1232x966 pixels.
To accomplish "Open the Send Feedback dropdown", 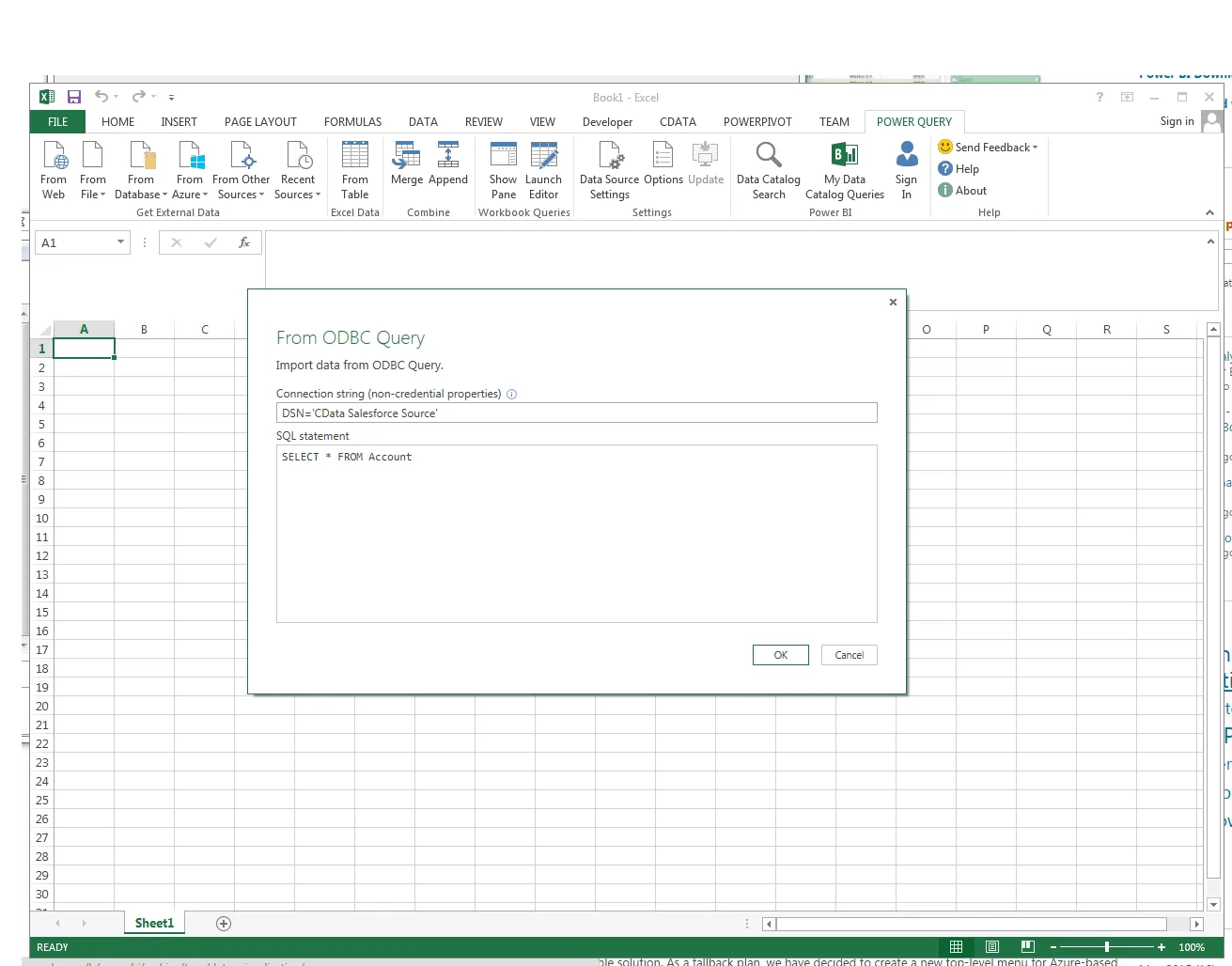I will 988,147.
